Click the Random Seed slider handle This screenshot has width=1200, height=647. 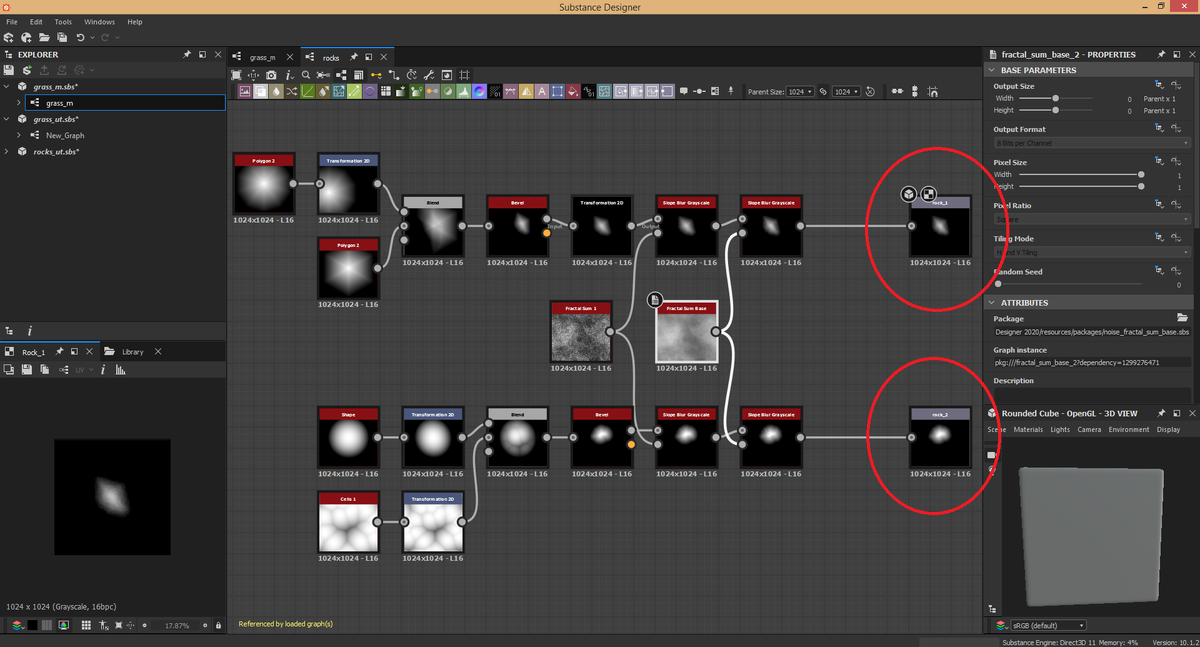tap(998, 284)
